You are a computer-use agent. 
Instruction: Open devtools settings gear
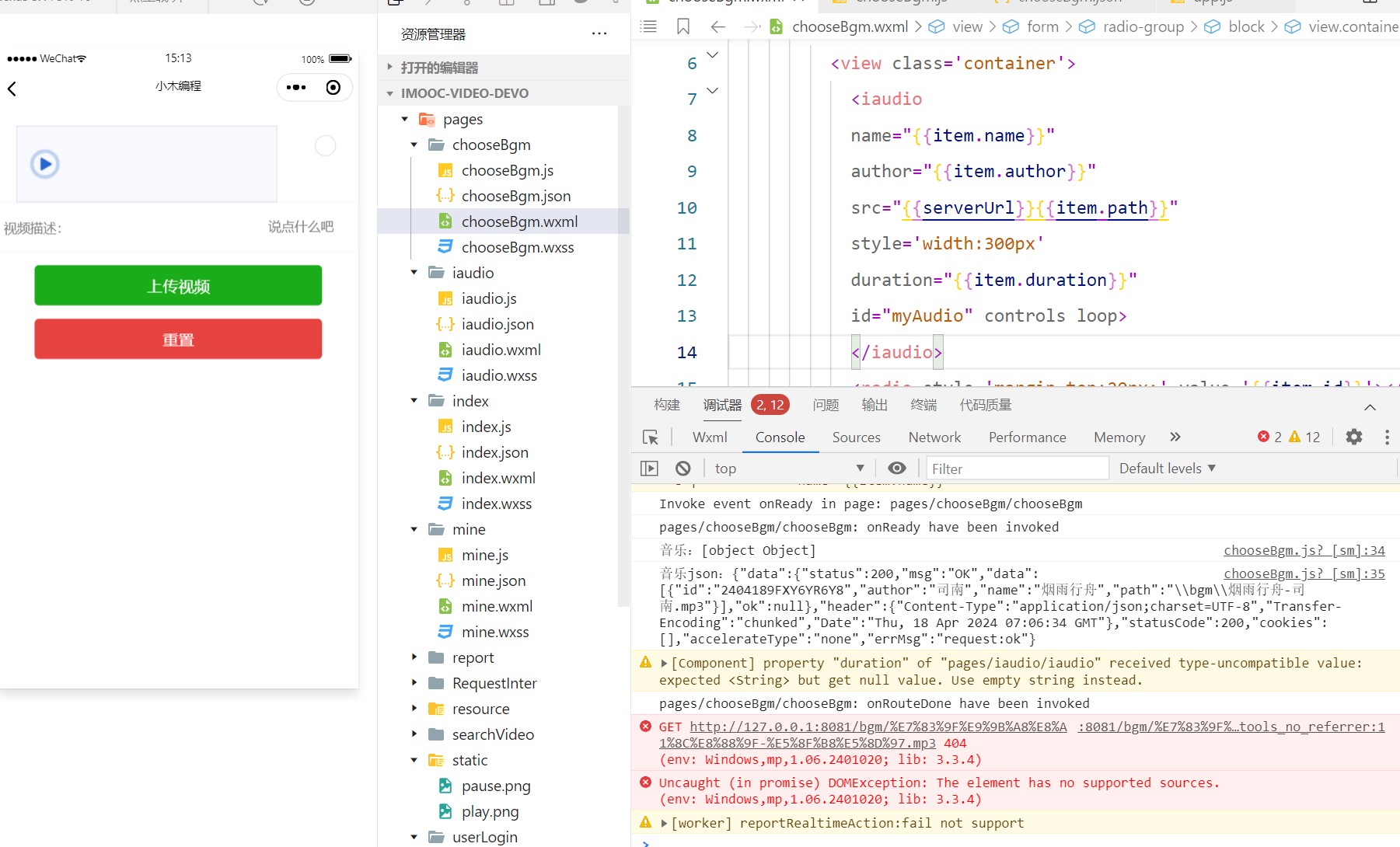click(x=1354, y=437)
